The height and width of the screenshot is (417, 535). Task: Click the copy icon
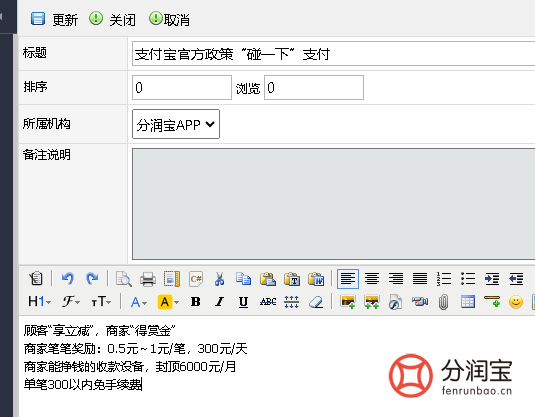tap(243, 278)
